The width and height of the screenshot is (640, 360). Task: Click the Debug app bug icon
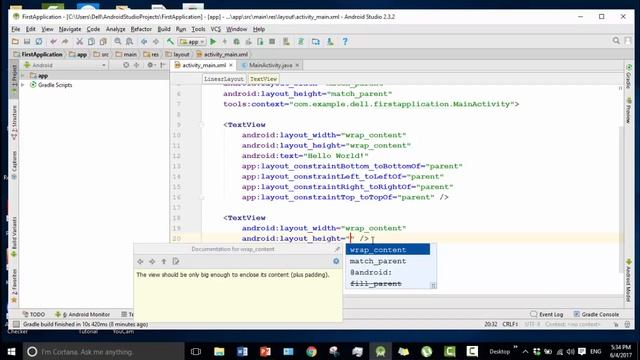[236, 42]
